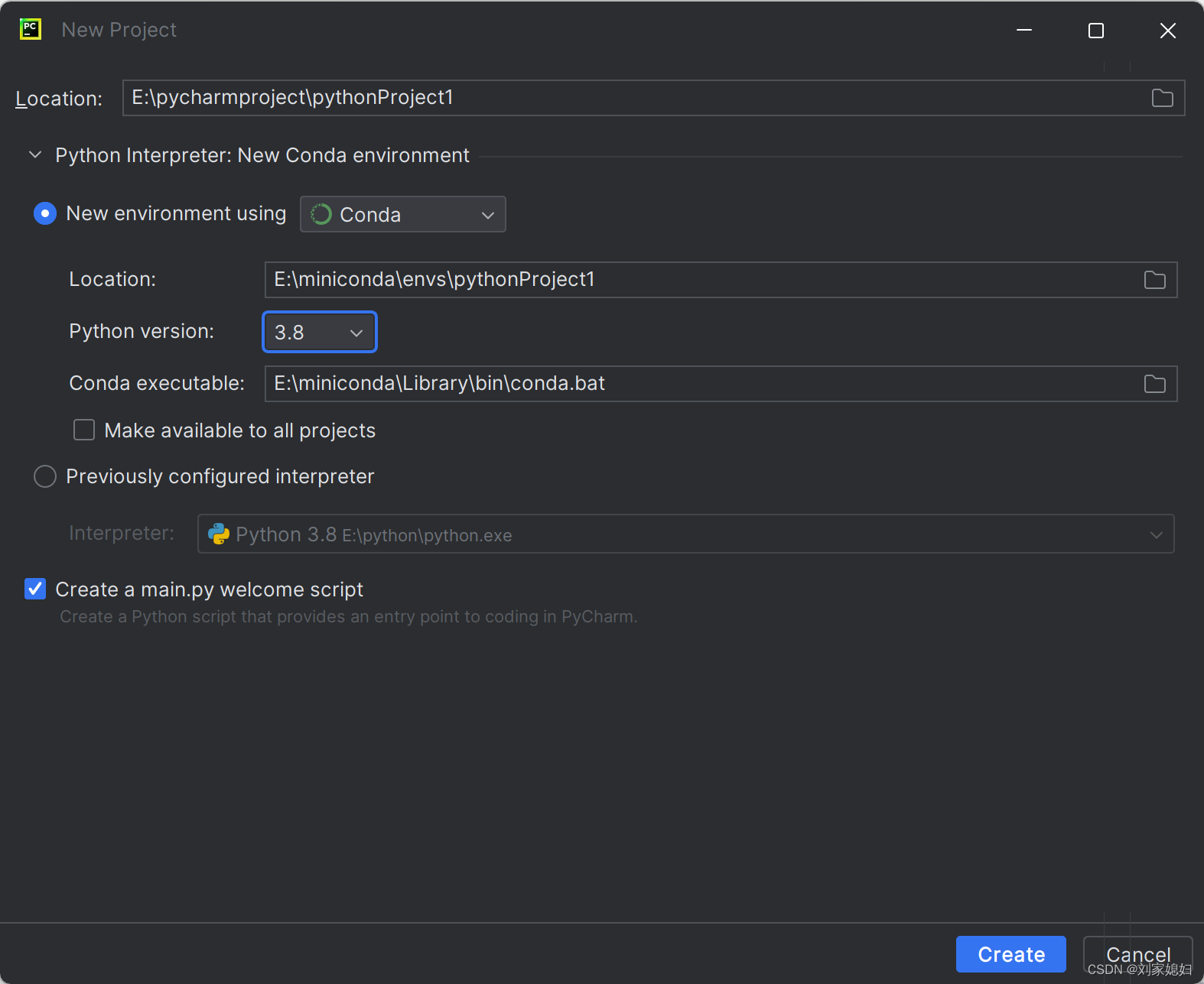Click the 'New Project' window title
Screen dimensions: 1204x984
[119, 30]
